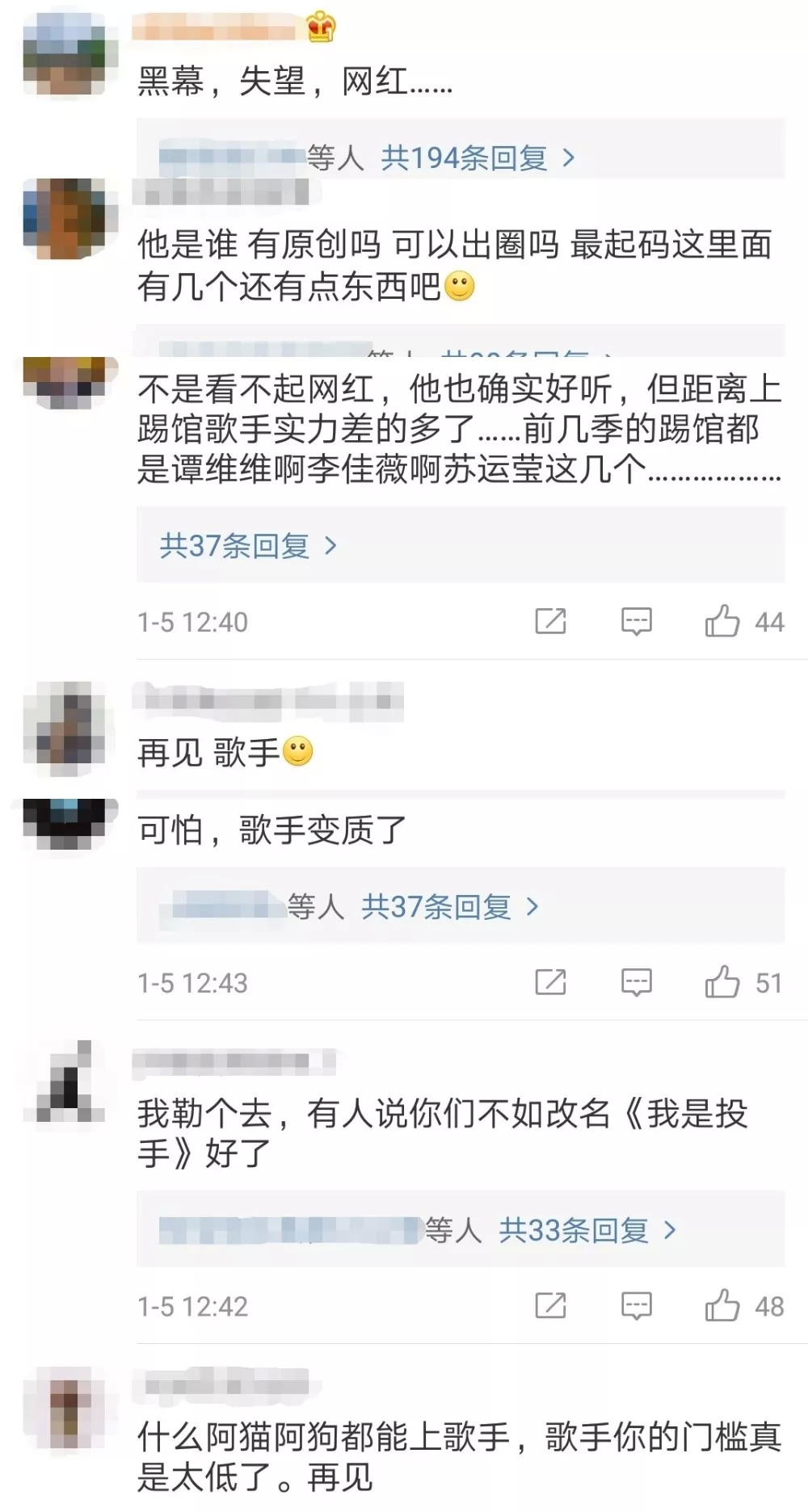
Task: Open avatar of the 再见 歌手 commenter
Action: click(65, 727)
